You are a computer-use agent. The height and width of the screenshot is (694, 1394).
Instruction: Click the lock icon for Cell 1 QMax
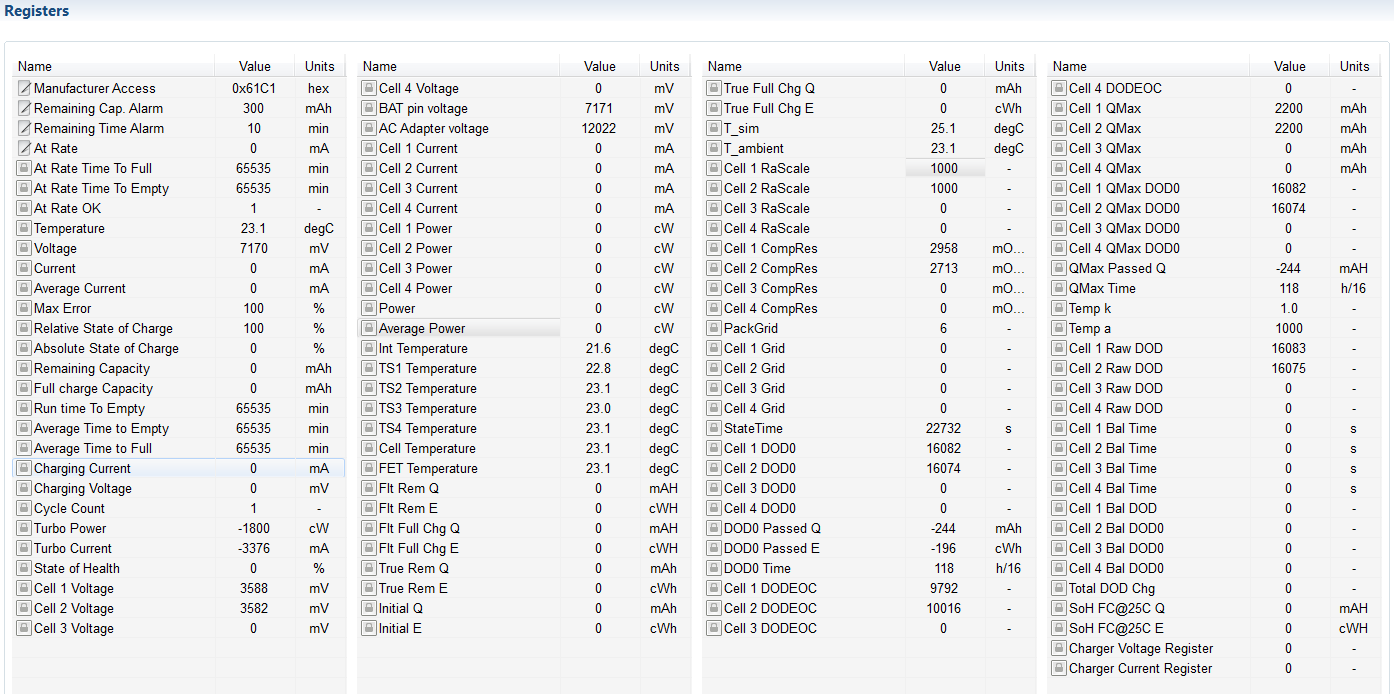coord(1059,108)
